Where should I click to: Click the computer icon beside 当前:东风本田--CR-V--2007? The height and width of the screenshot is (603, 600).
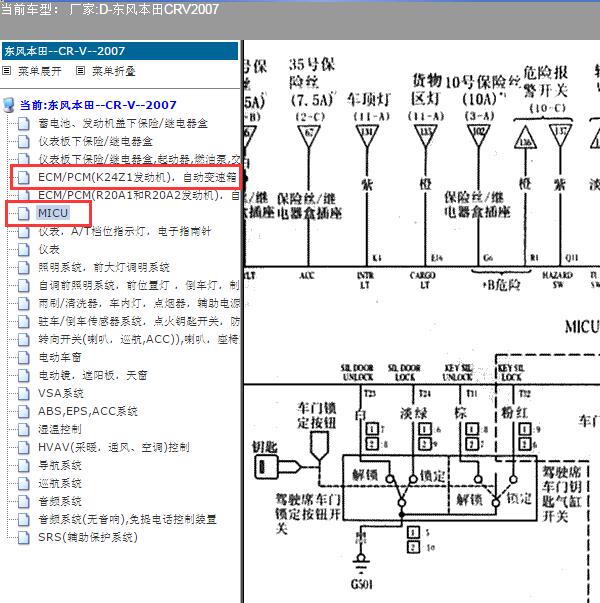(x=8, y=105)
